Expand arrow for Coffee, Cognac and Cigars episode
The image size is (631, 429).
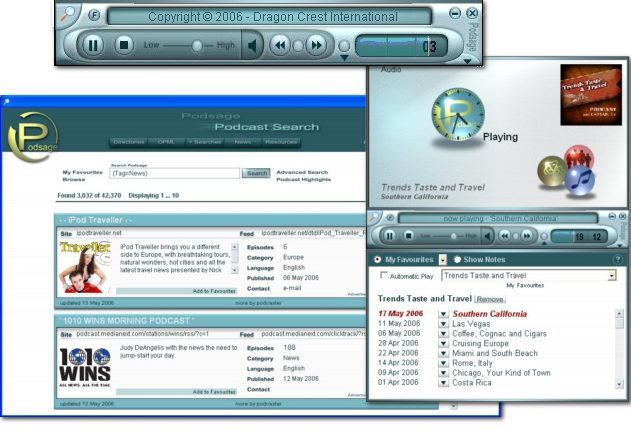click(x=443, y=334)
